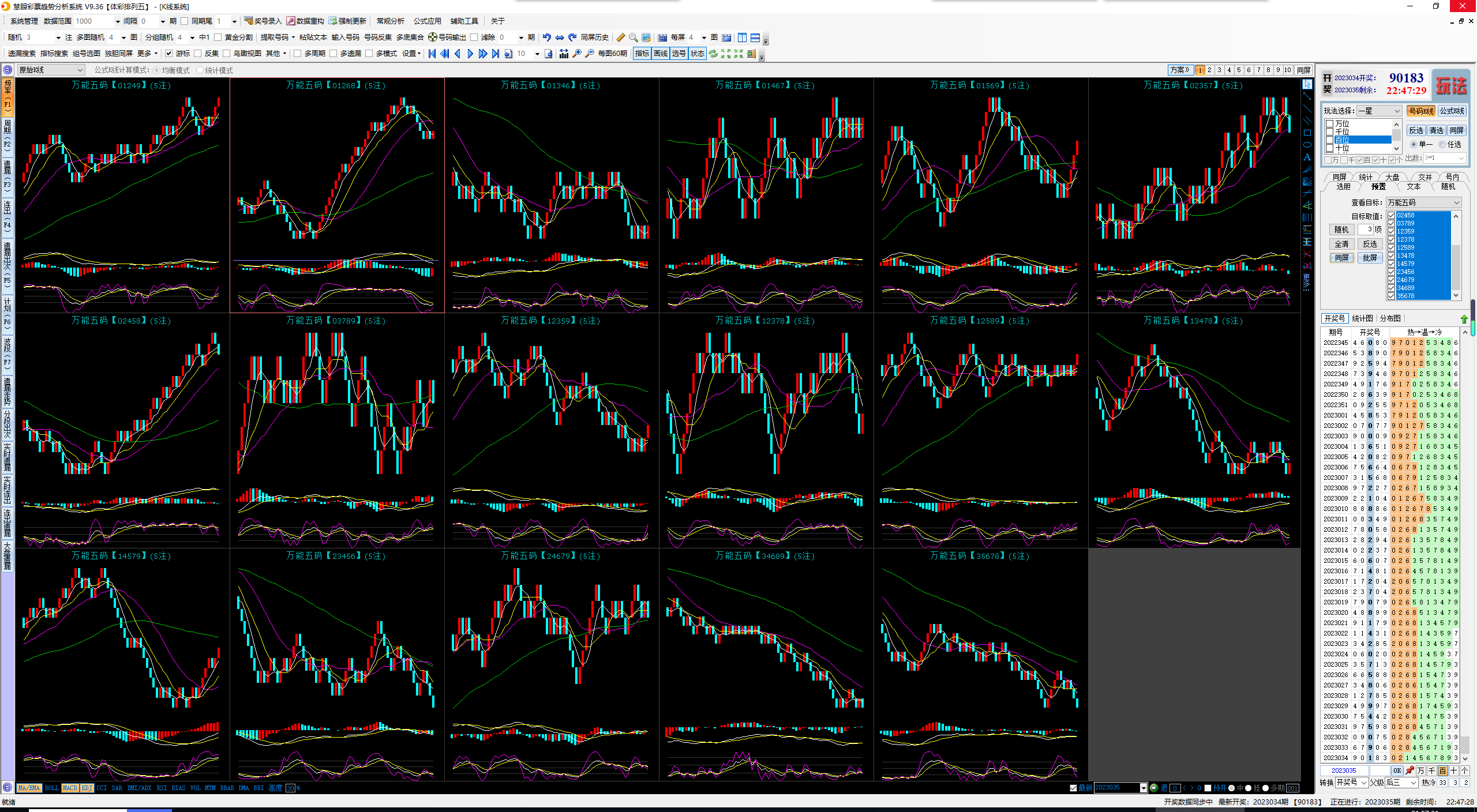Open the 公式应用 menu
1477x812 pixels.
coord(427,21)
